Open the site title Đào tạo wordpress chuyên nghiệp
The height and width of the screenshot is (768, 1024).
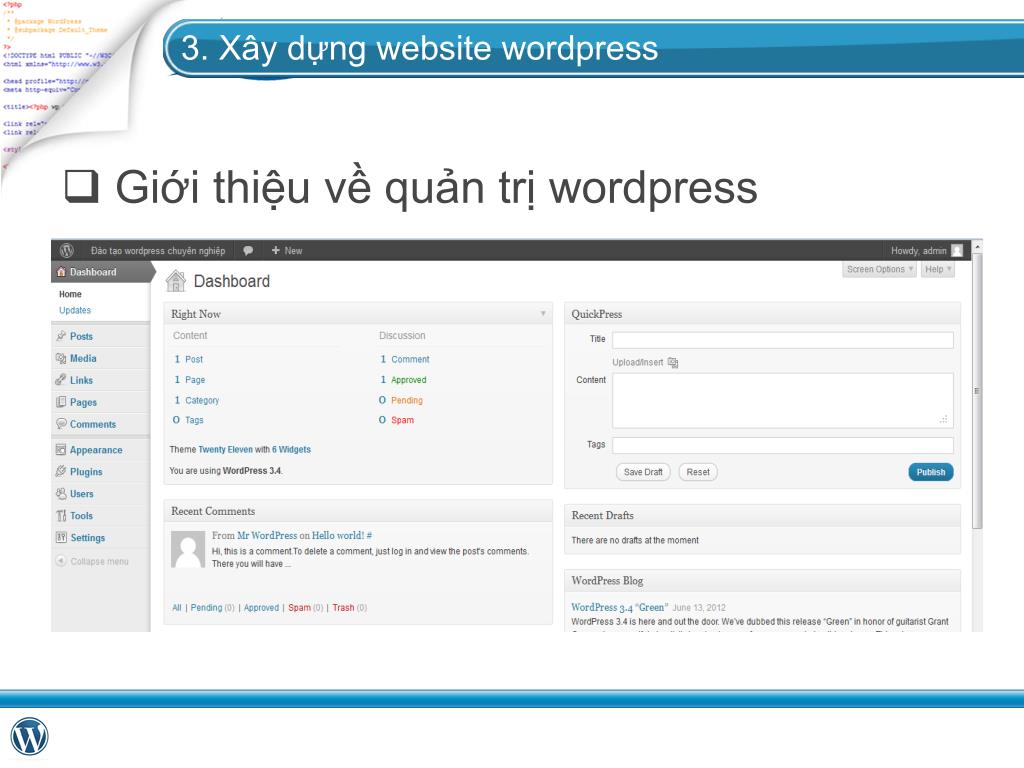pyautogui.click(x=158, y=251)
